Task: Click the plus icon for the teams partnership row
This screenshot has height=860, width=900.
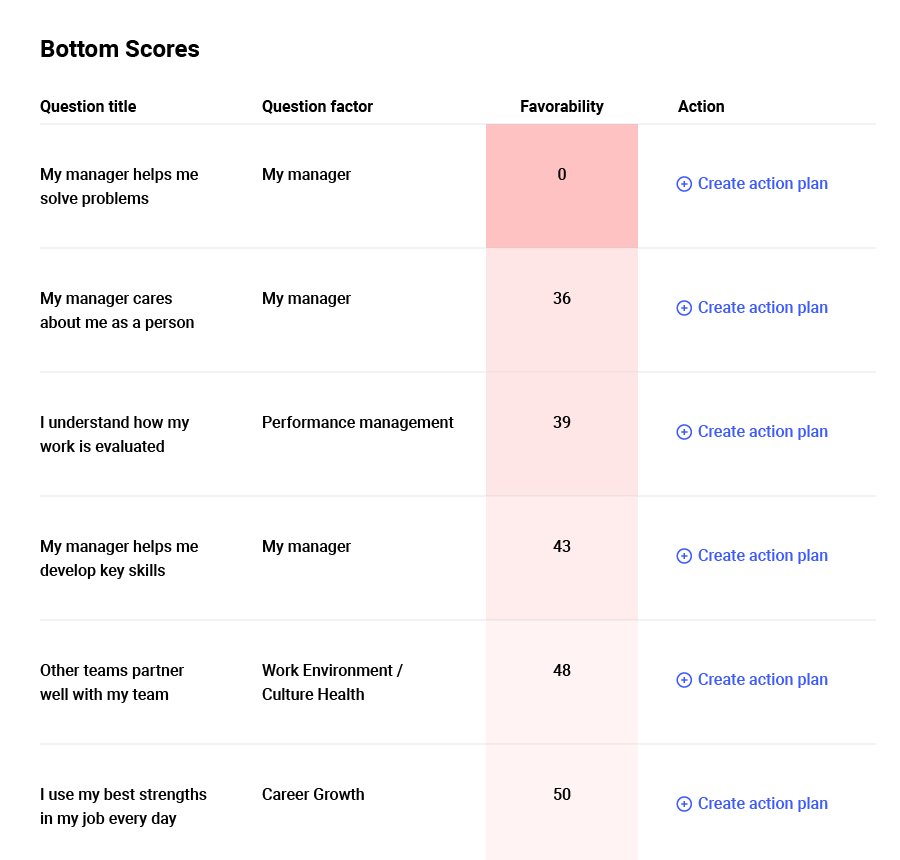Action: click(x=684, y=680)
